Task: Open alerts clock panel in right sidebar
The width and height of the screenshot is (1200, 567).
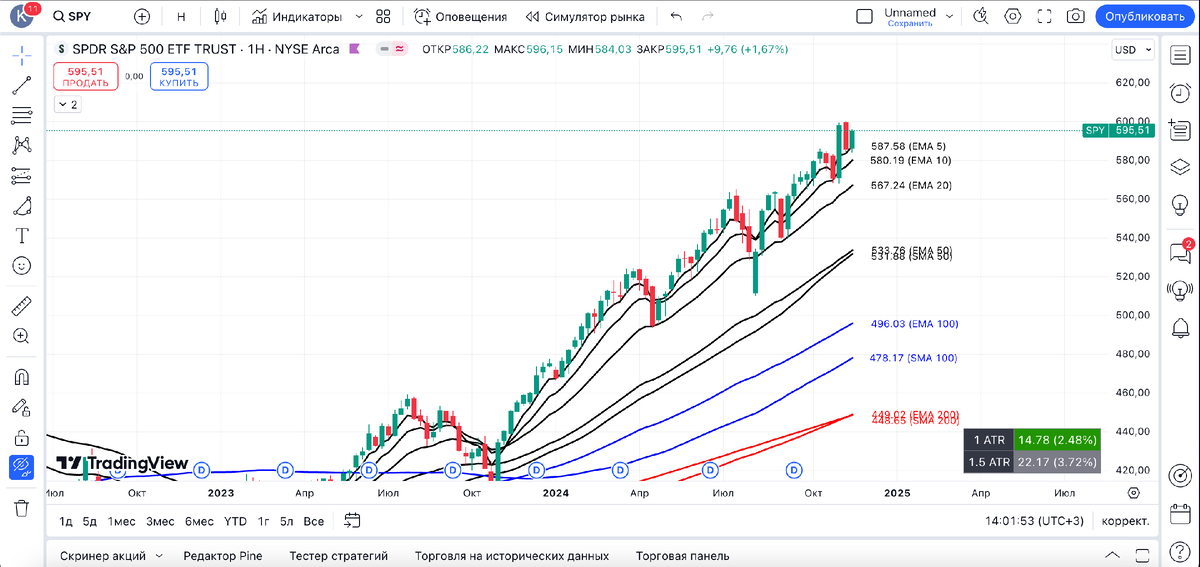Action: coord(1179,94)
